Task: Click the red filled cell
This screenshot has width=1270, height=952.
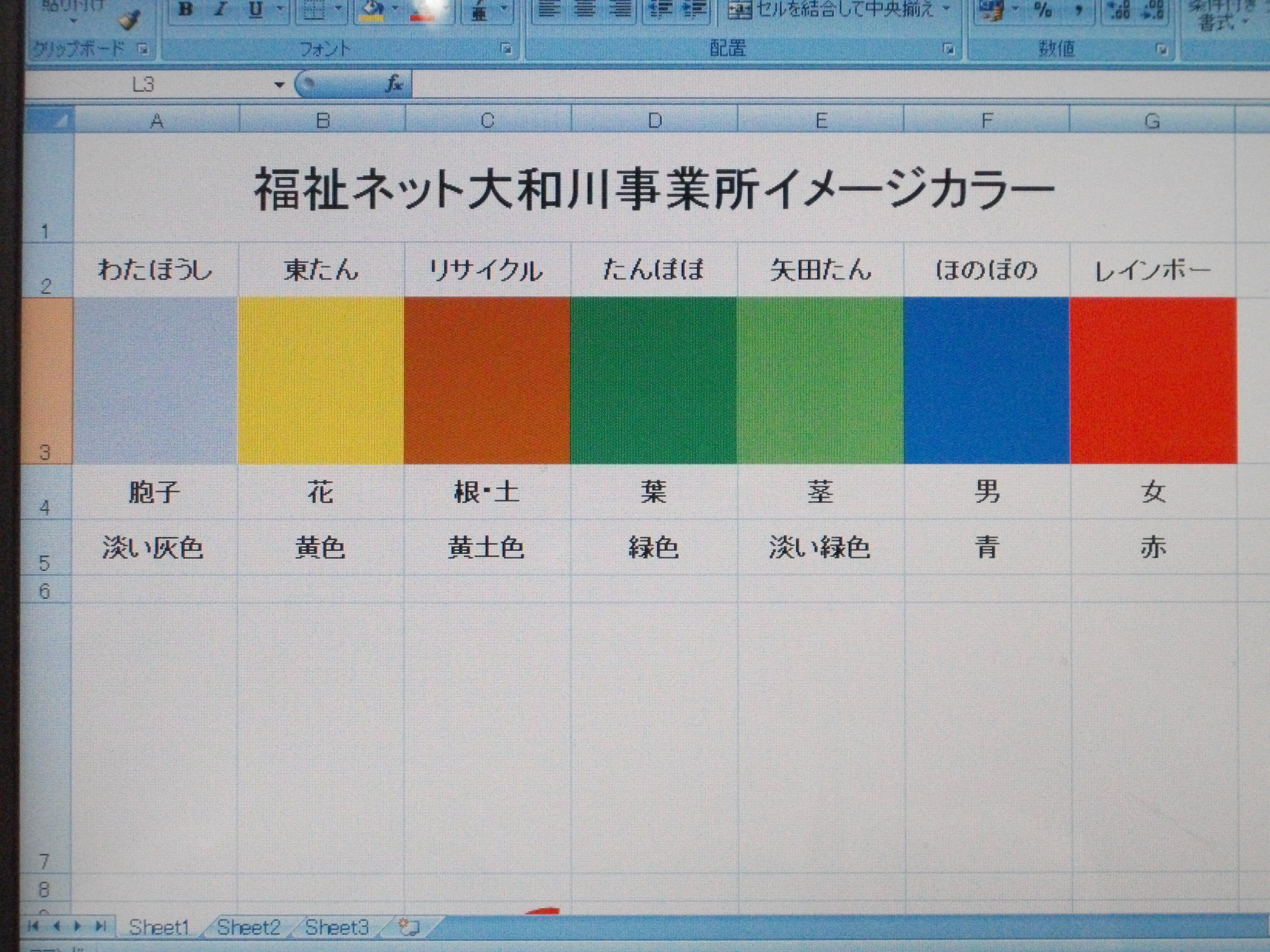Action: tap(1154, 380)
